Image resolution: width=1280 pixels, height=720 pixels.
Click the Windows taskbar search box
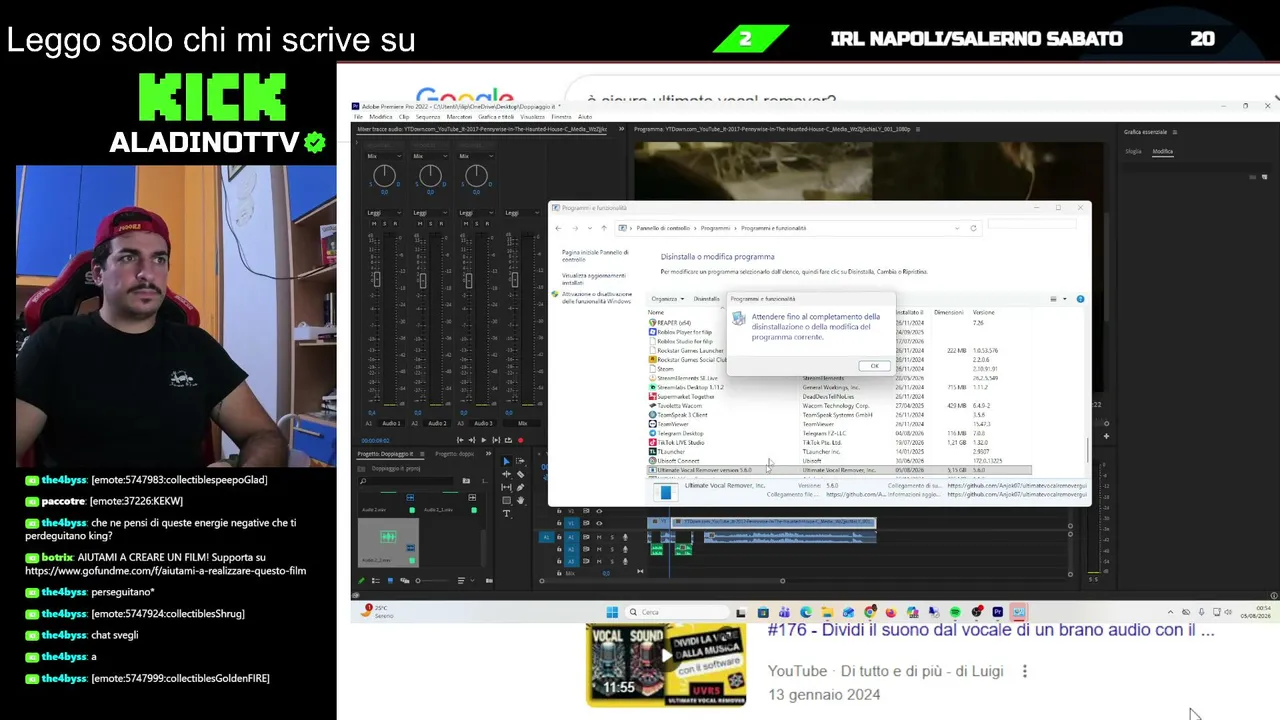pos(679,612)
